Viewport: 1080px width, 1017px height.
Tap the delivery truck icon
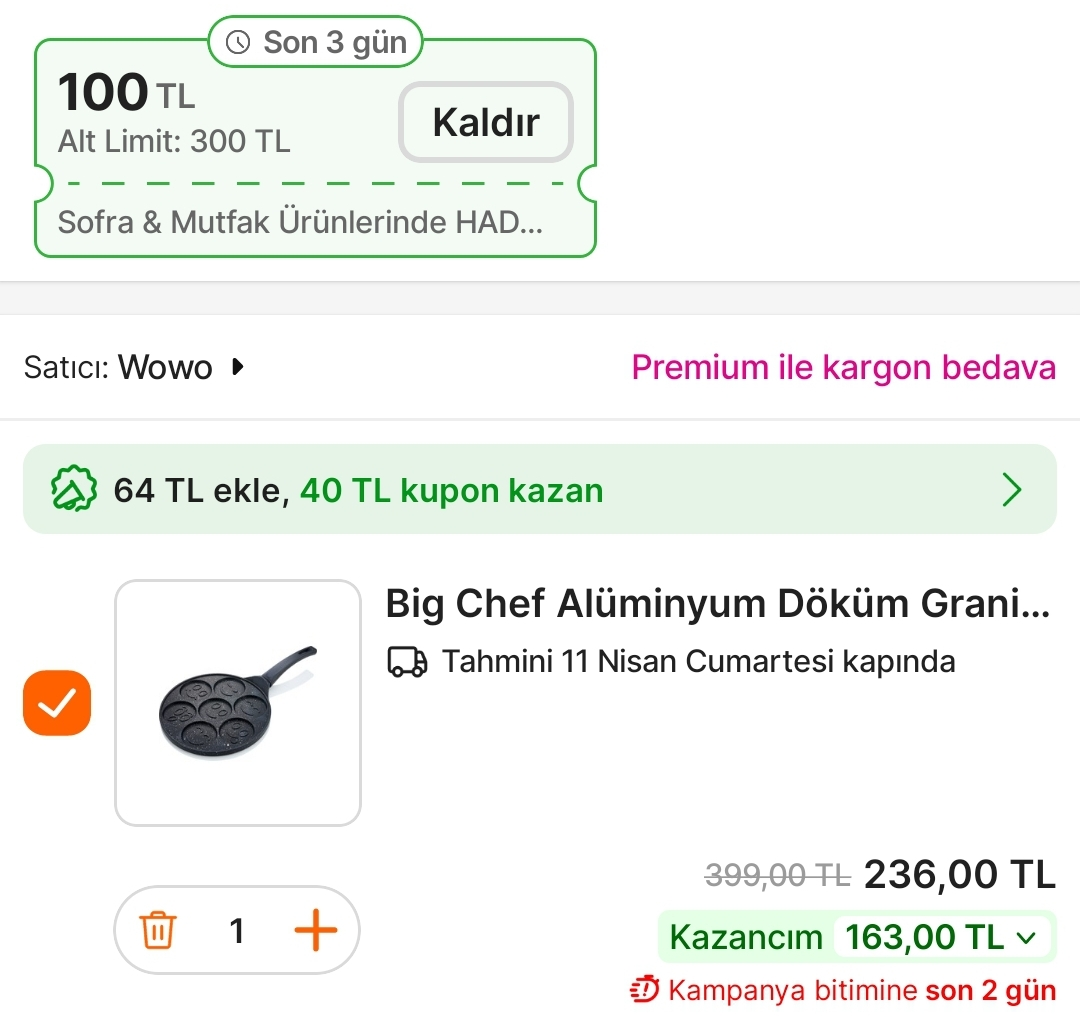click(x=407, y=662)
